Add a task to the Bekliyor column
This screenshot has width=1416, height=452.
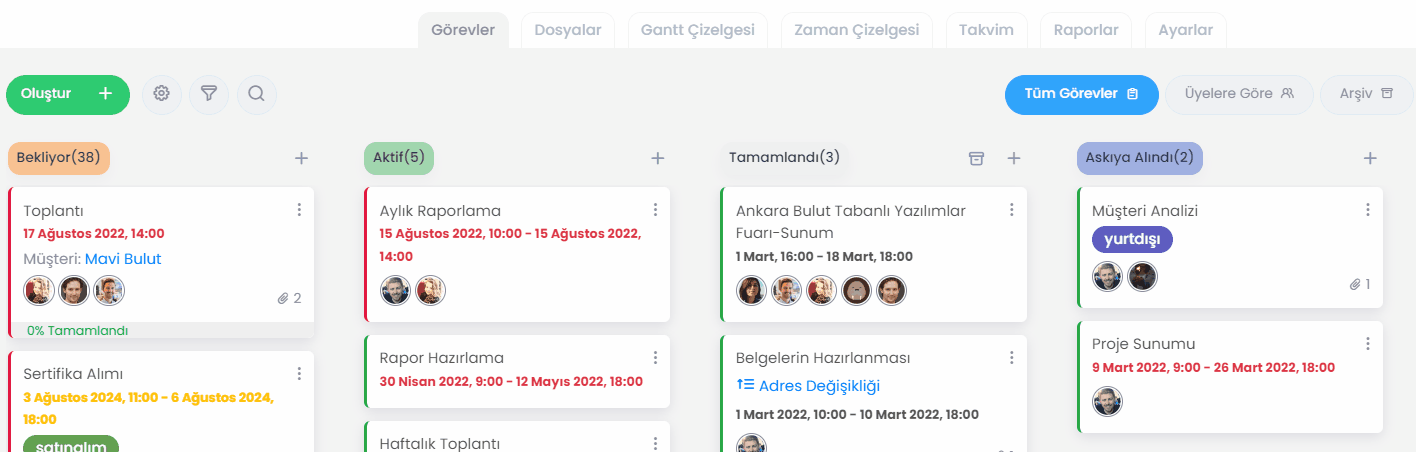[x=302, y=158]
